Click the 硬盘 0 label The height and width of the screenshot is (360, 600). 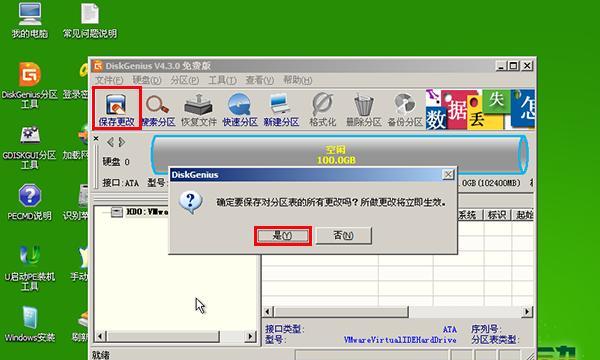[x=116, y=162]
